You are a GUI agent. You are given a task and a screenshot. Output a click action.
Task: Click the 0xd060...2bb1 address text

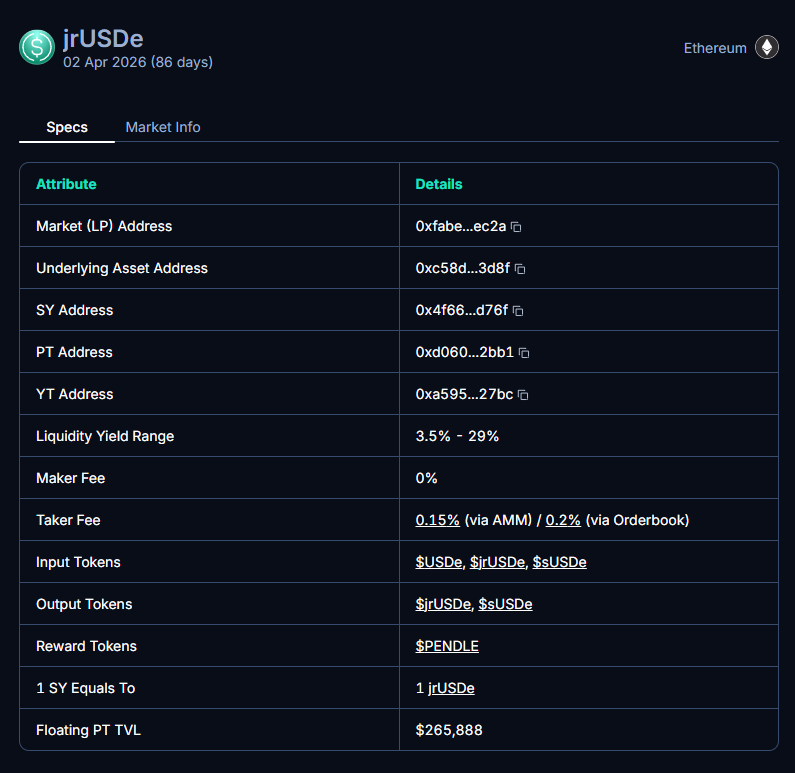point(465,352)
